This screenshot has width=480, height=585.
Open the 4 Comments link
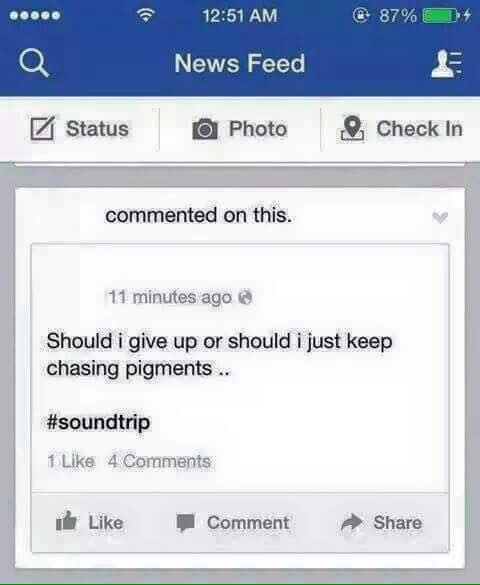pos(160,462)
